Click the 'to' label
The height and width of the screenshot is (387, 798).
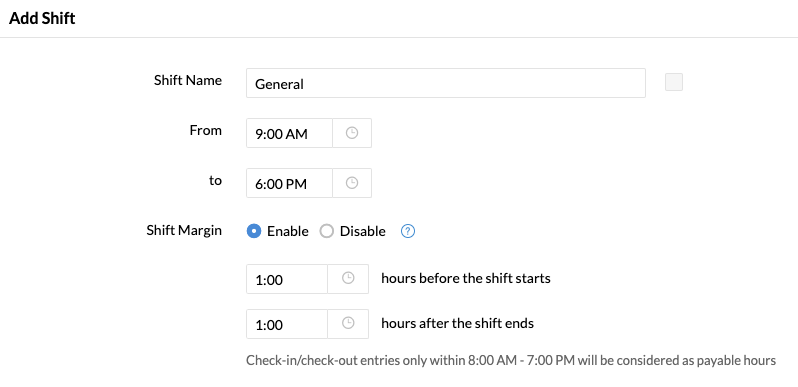tap(215, 180)
